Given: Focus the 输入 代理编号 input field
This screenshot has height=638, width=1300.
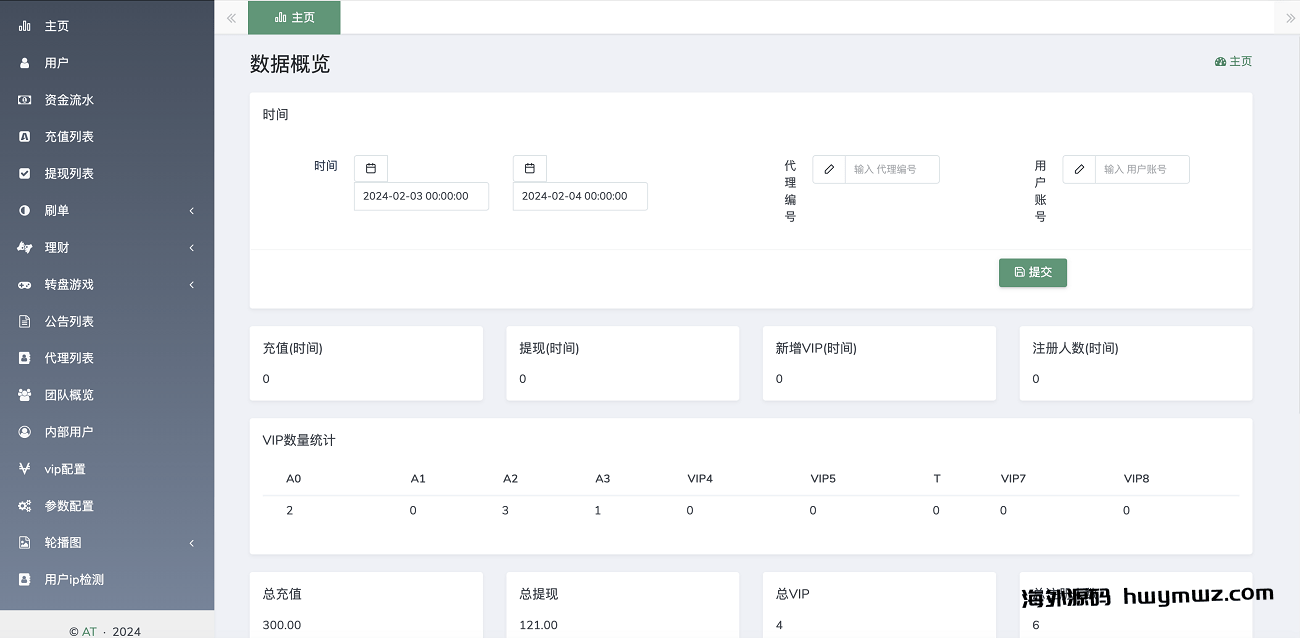Looking at the screenshot, I should 891,170.
